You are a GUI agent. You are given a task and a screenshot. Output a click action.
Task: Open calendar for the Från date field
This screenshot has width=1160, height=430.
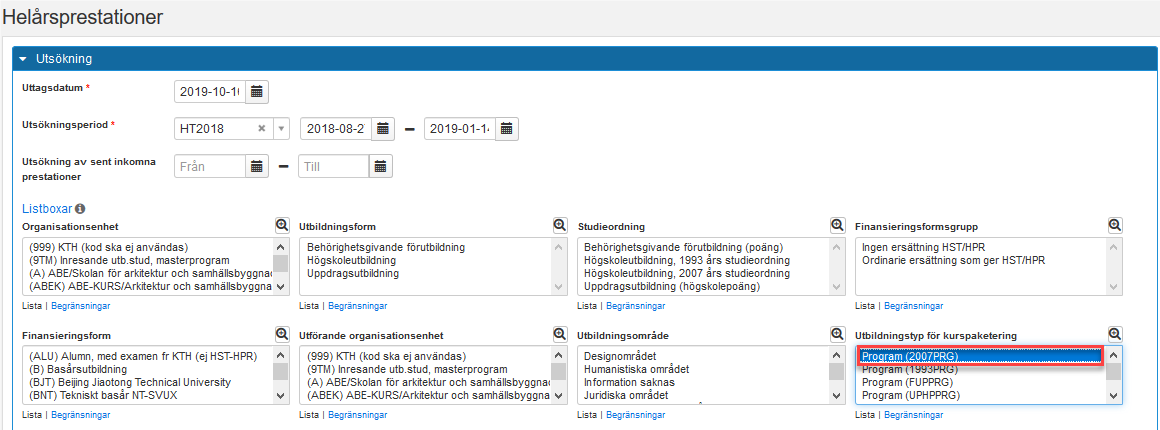[x=257, y=167]
